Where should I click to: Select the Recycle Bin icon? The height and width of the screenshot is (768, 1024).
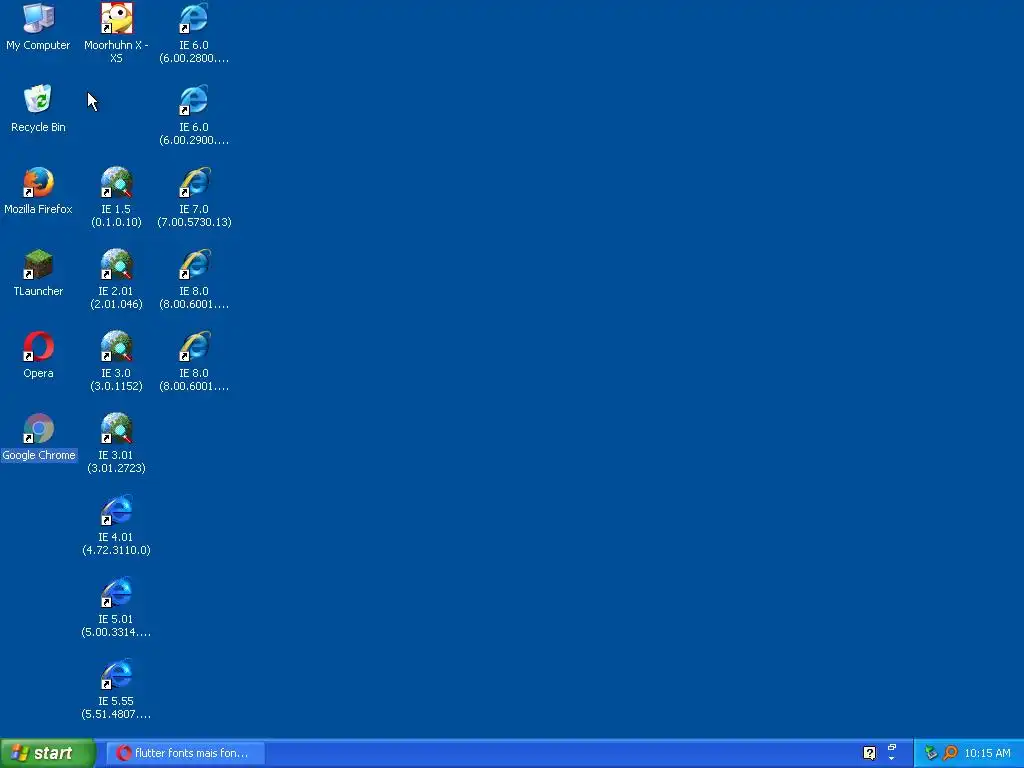[38, 108]
